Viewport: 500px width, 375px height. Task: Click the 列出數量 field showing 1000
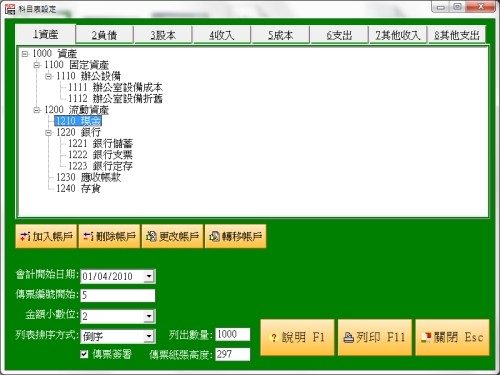tap(233, 334)
